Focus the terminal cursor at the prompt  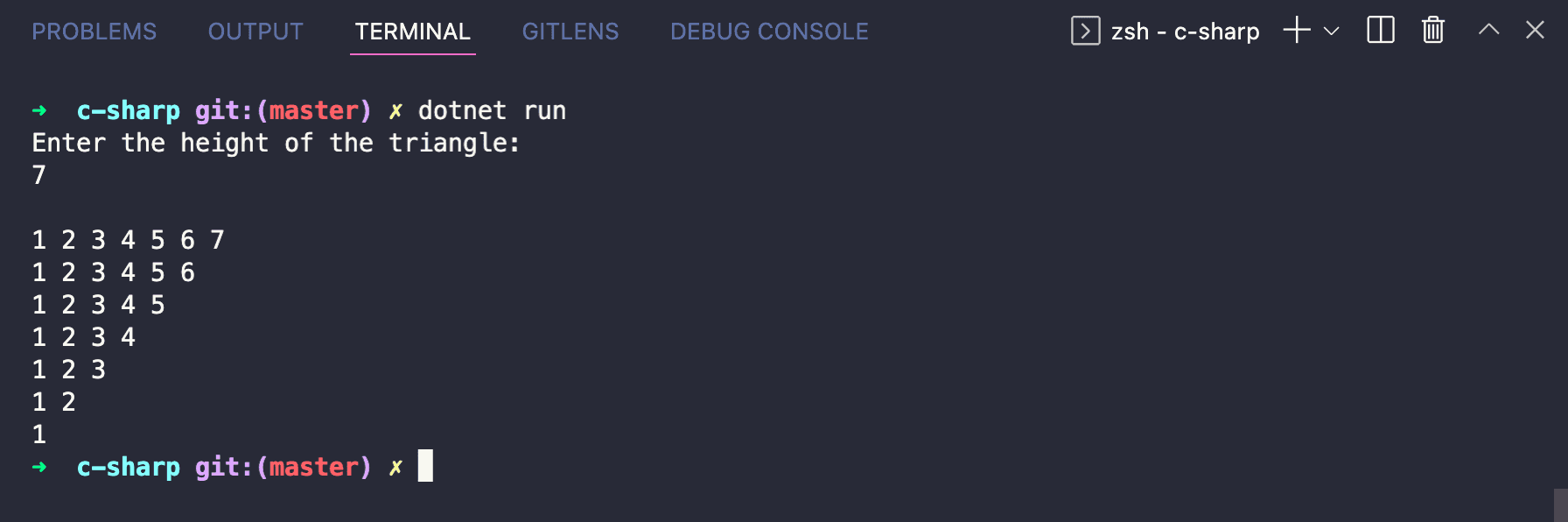click(425, 466)
